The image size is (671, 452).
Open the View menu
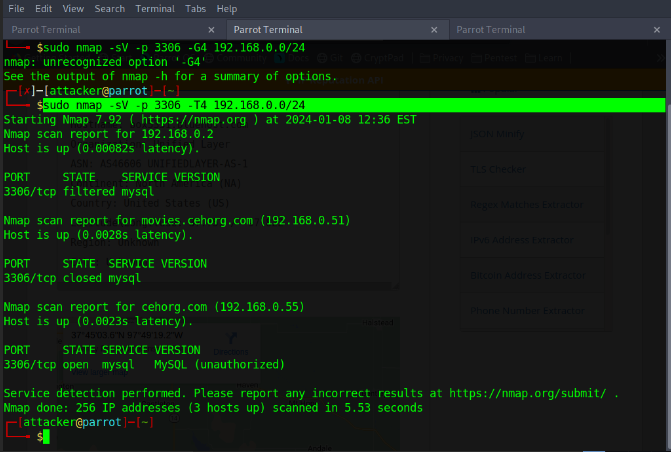(73, 8)
